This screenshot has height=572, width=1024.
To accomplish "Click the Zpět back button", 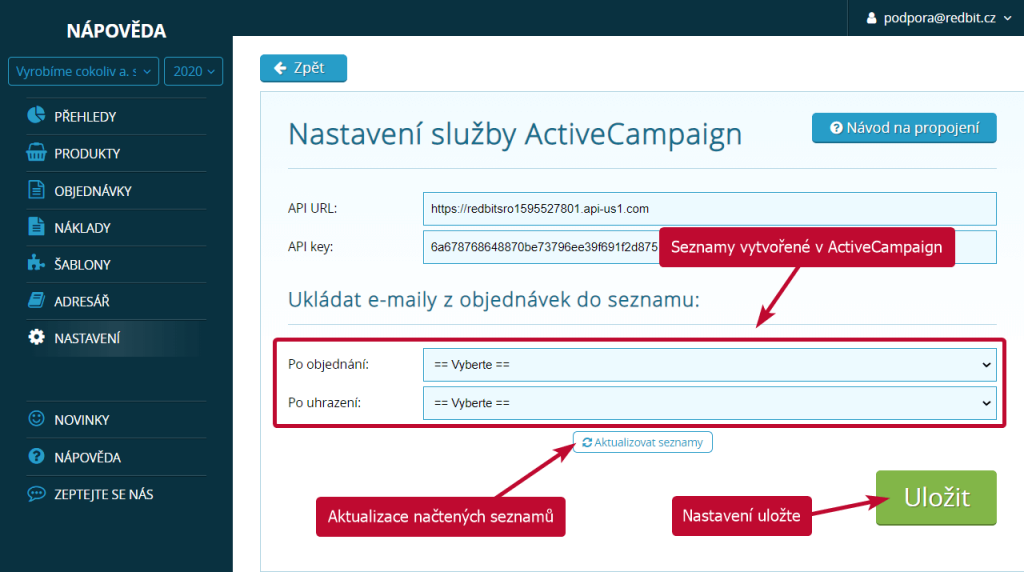I will (x=303, y=68).
